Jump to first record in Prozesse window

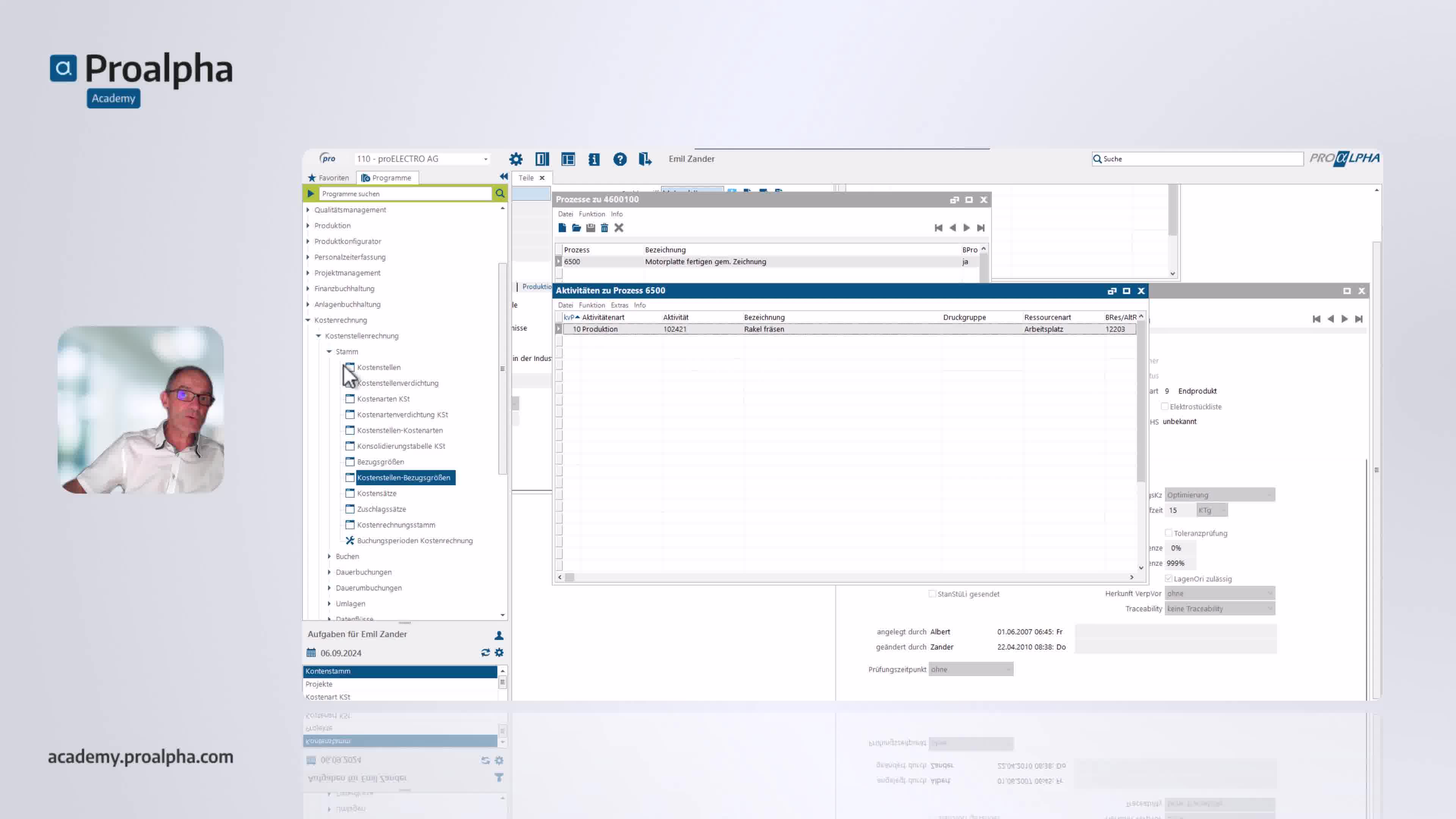pos(938,228)
